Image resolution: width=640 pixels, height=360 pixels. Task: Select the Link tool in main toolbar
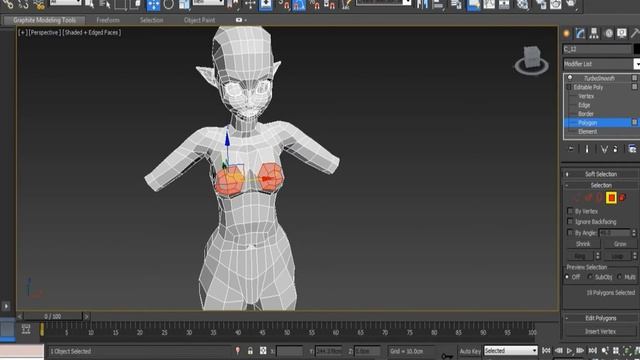tap(8, 4)
